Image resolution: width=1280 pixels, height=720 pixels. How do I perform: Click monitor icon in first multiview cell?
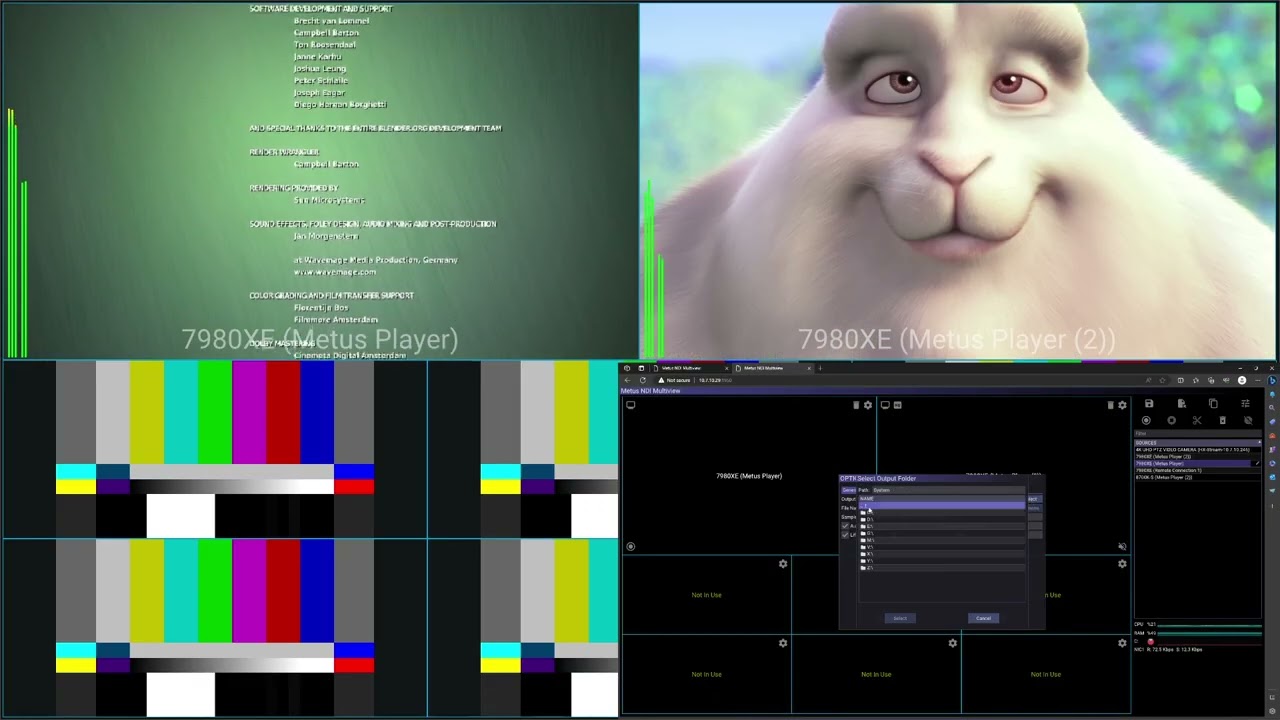tap(630, 405)
